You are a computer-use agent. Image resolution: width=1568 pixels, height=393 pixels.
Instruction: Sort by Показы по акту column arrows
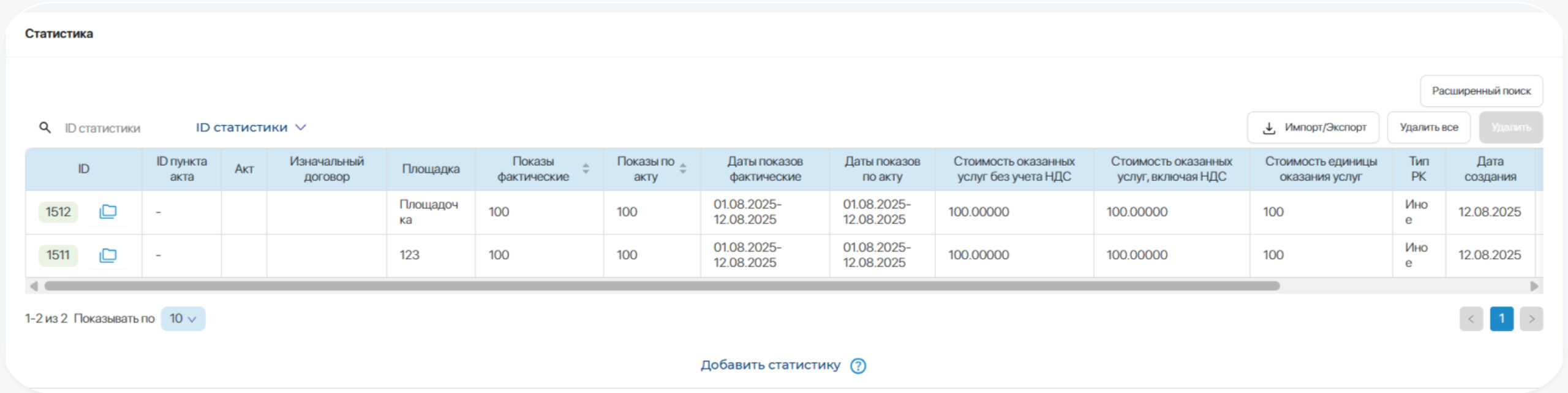(x=683, y=169)
